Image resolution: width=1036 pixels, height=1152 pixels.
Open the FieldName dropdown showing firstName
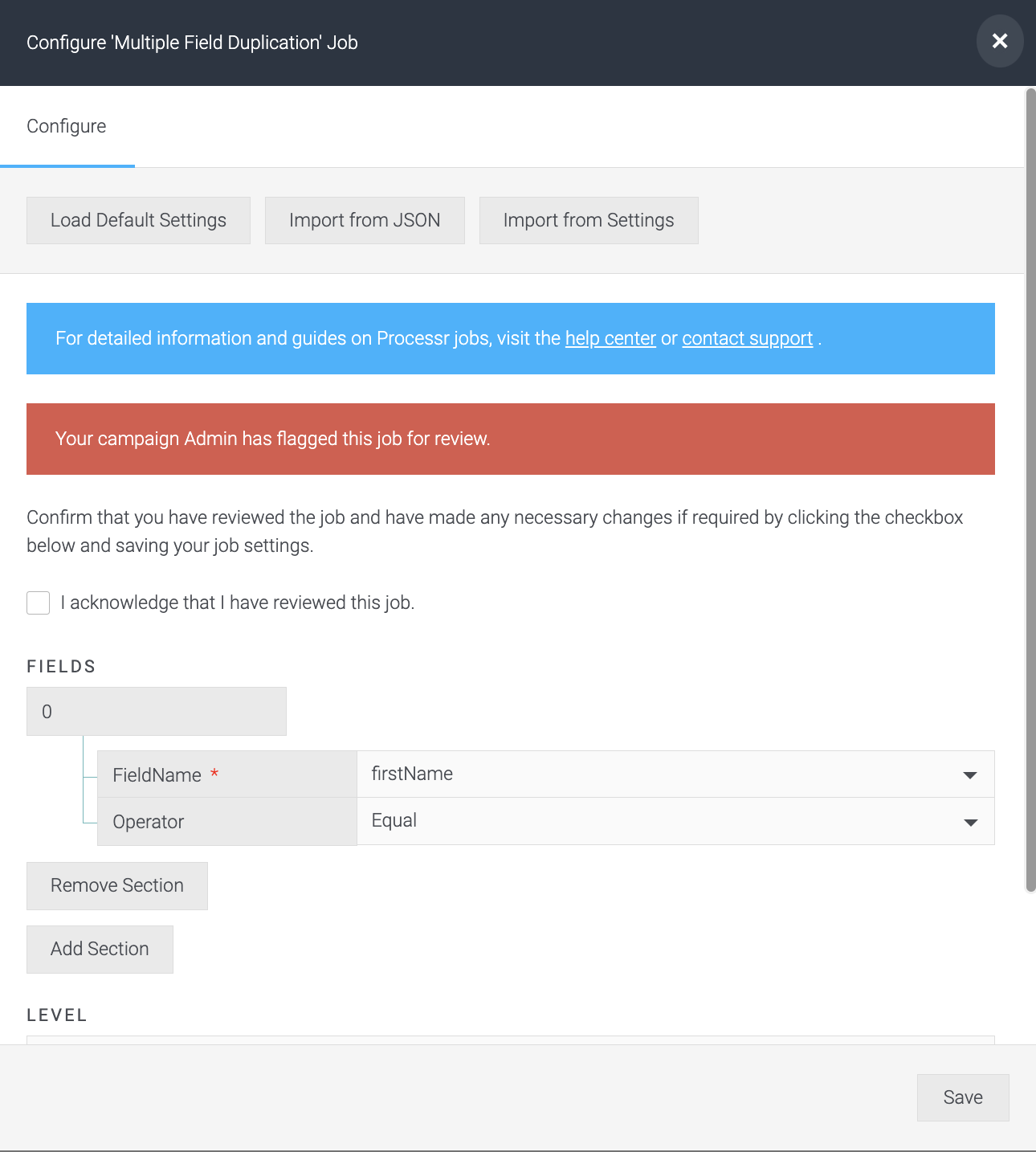(675, 774)
